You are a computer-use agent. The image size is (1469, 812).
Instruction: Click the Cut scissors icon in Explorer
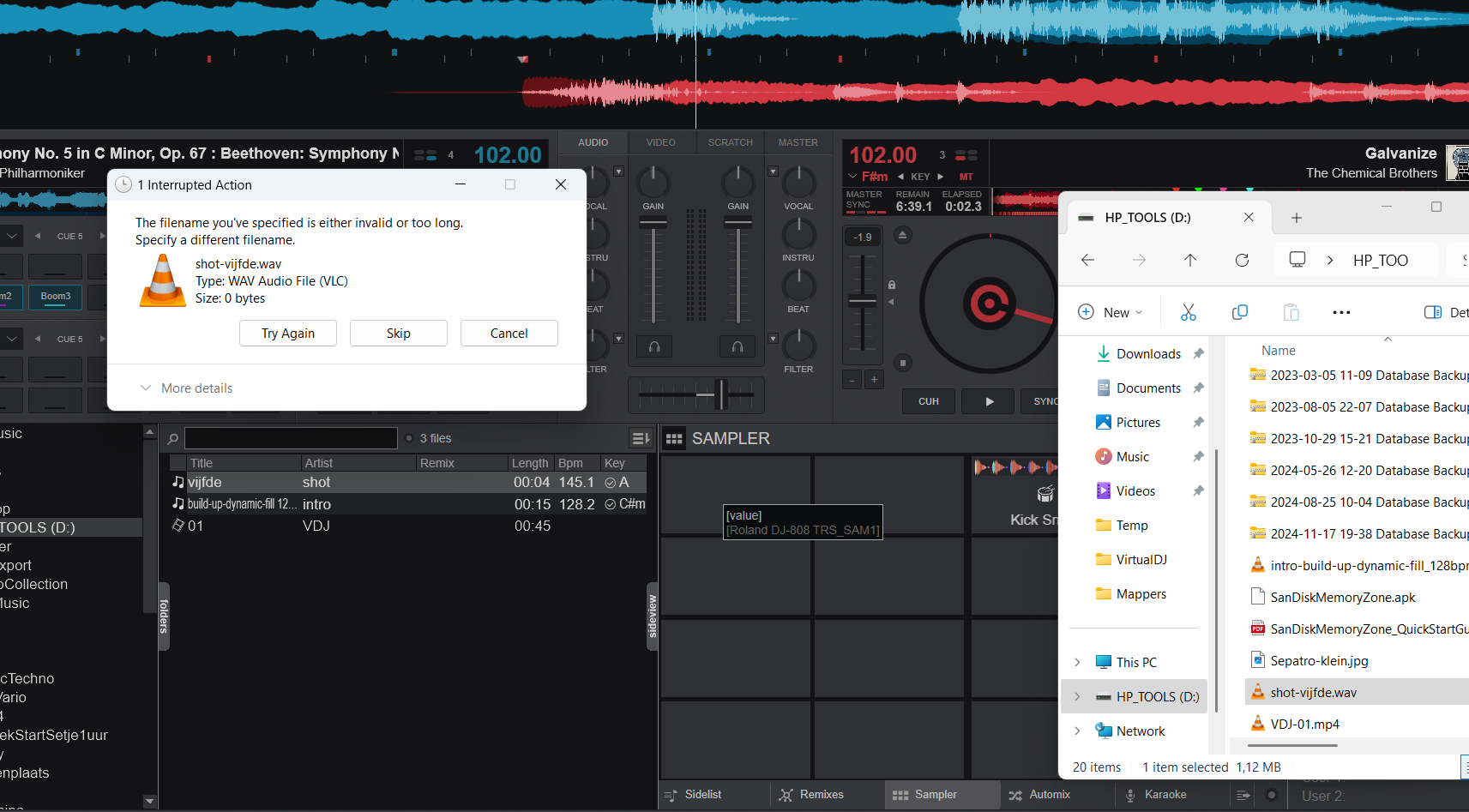coord(1188,312)
